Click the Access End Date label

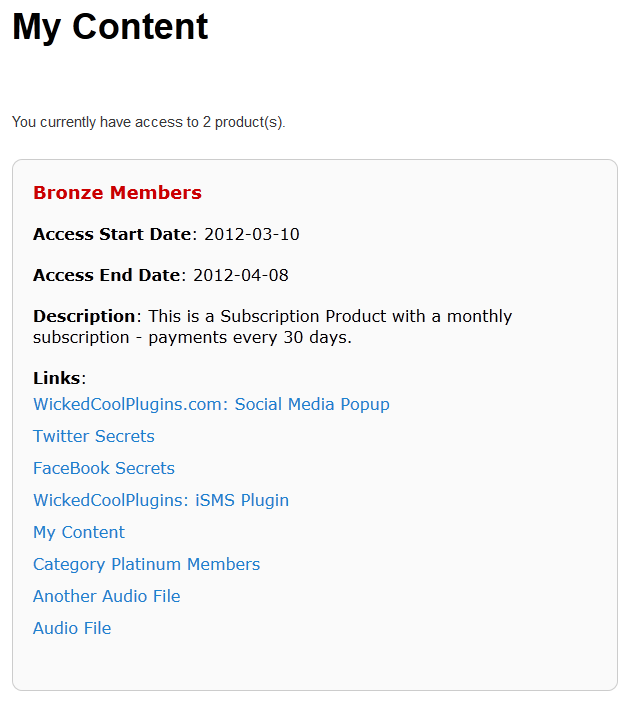tap(108, 275)
